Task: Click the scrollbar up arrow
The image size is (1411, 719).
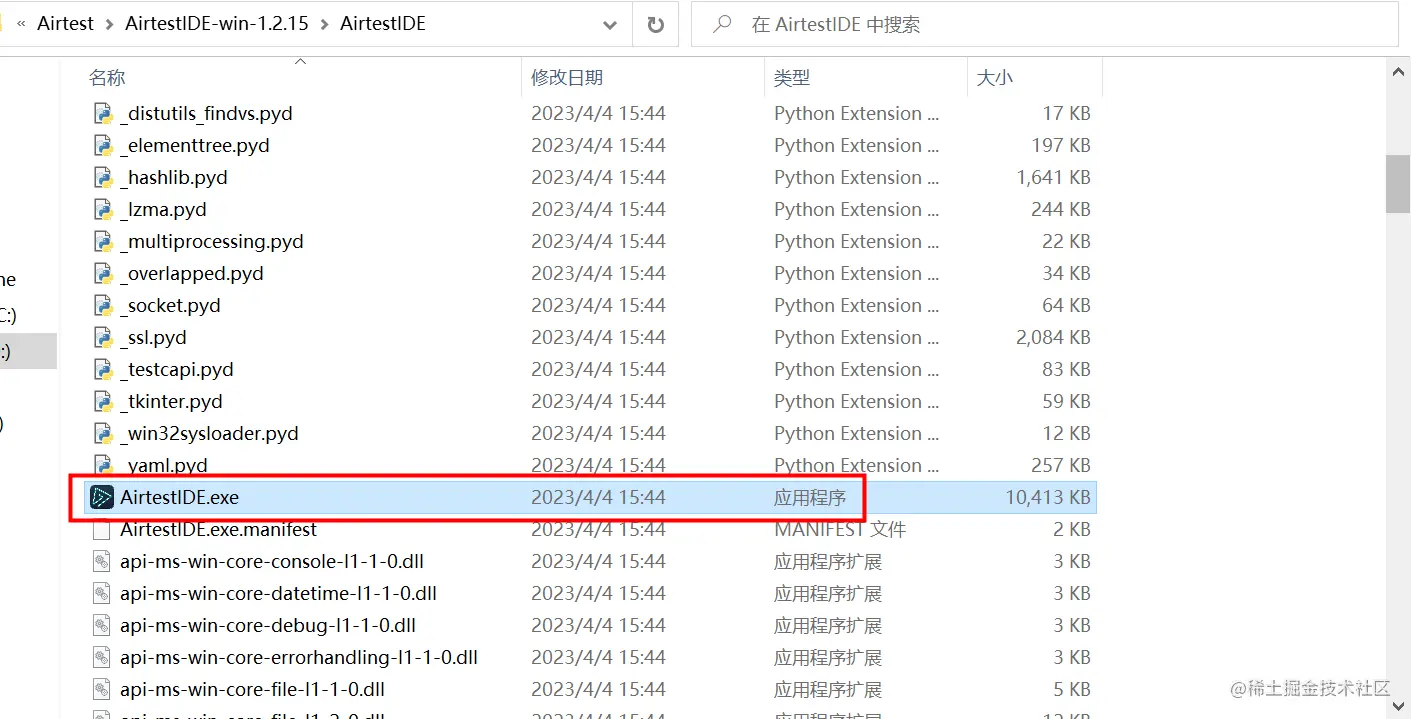Action: 1398,70
